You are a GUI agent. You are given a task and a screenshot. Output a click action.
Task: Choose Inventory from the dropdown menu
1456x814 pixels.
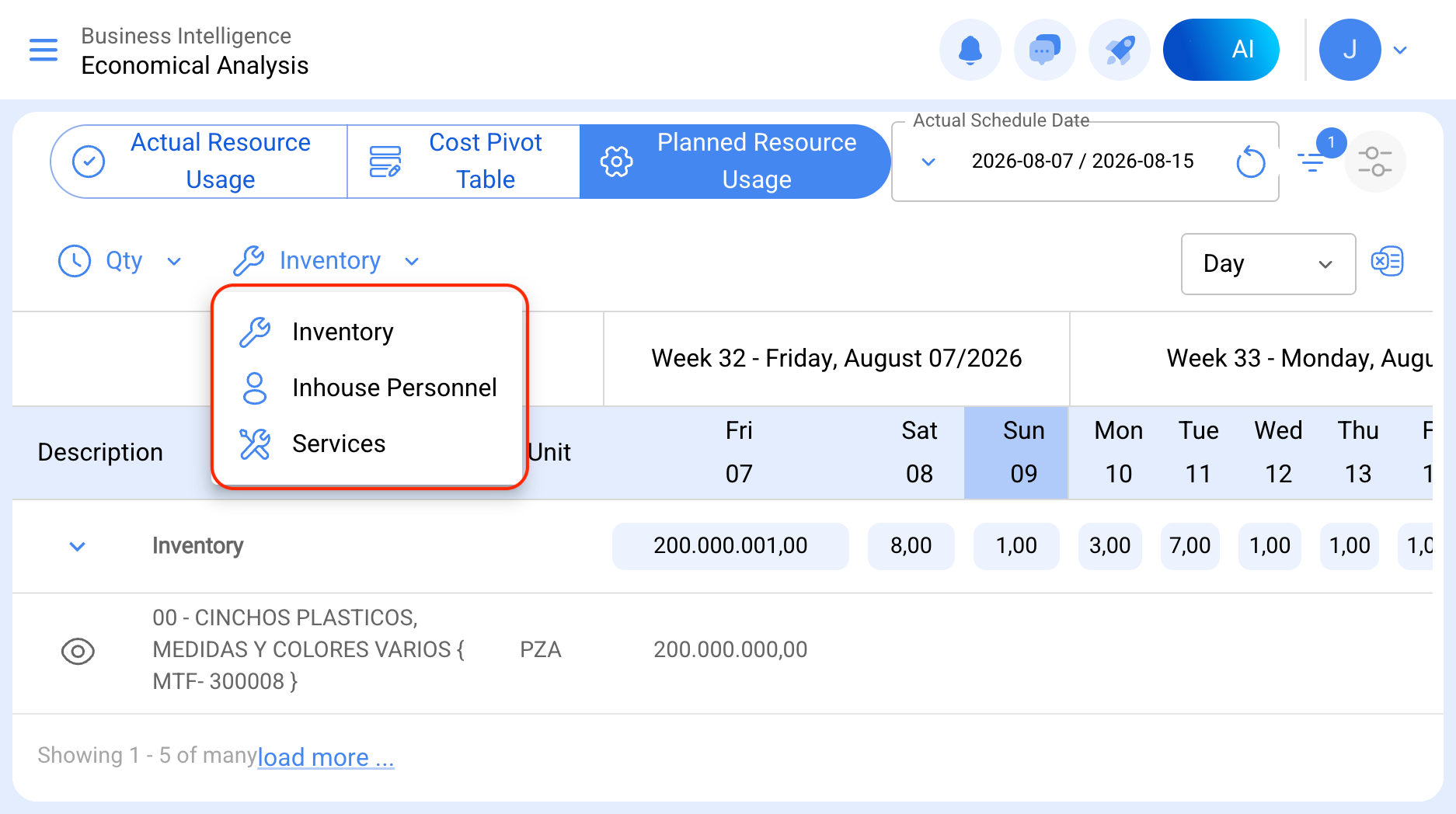(x=369, y=332)
